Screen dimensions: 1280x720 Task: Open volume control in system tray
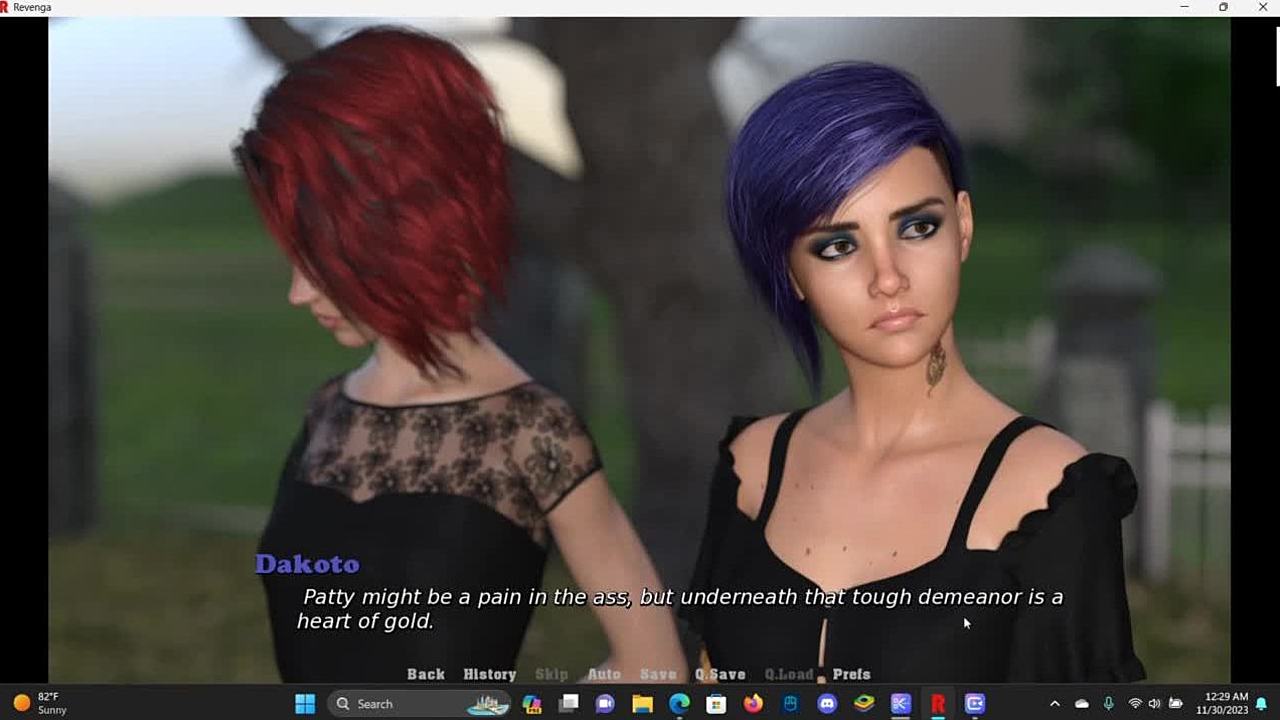[1154, 704]
